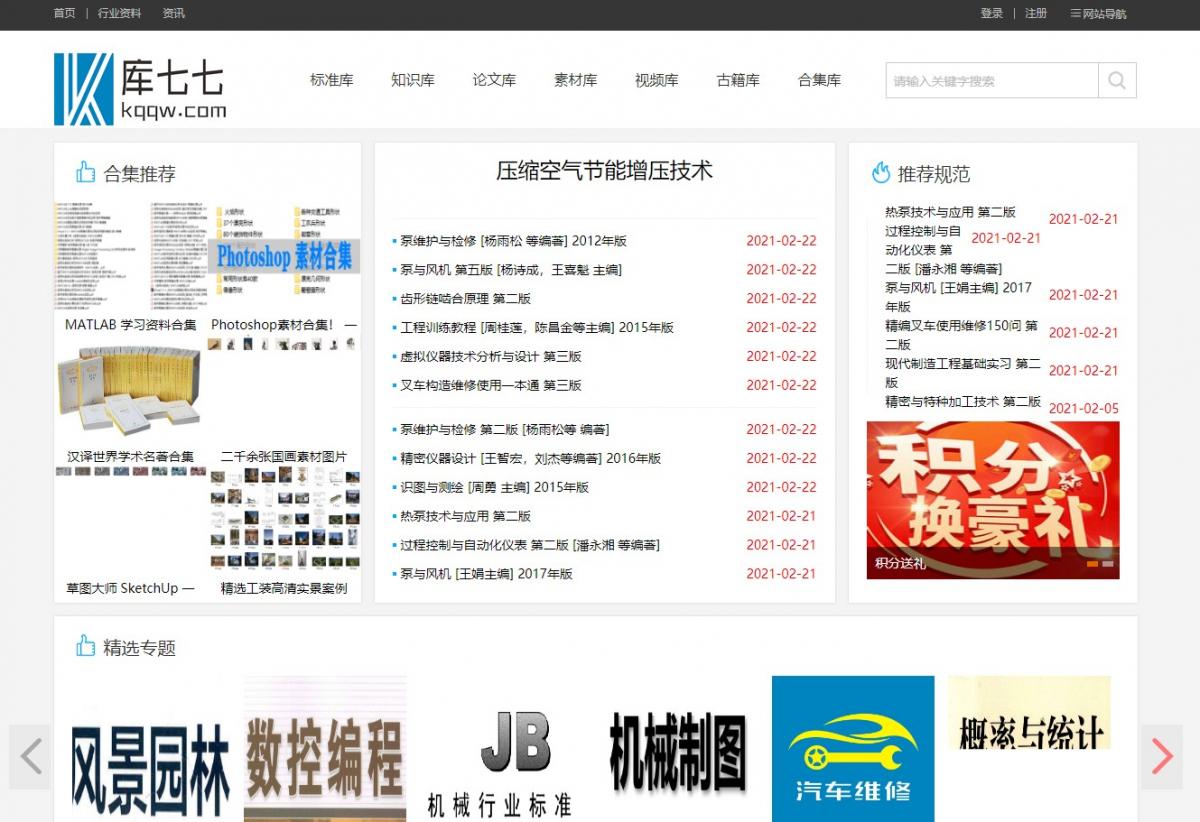
Task: Open the 汽车维修 car repair topic tile
Action: tap(852, 748)
